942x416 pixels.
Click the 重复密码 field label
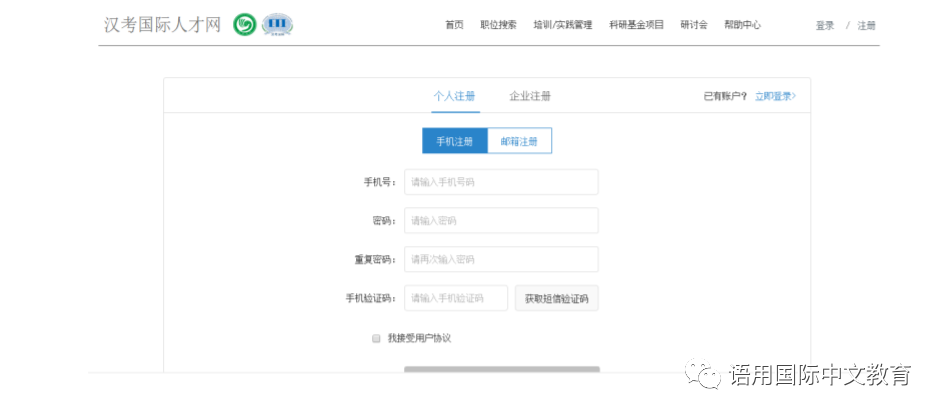[375, 260]
